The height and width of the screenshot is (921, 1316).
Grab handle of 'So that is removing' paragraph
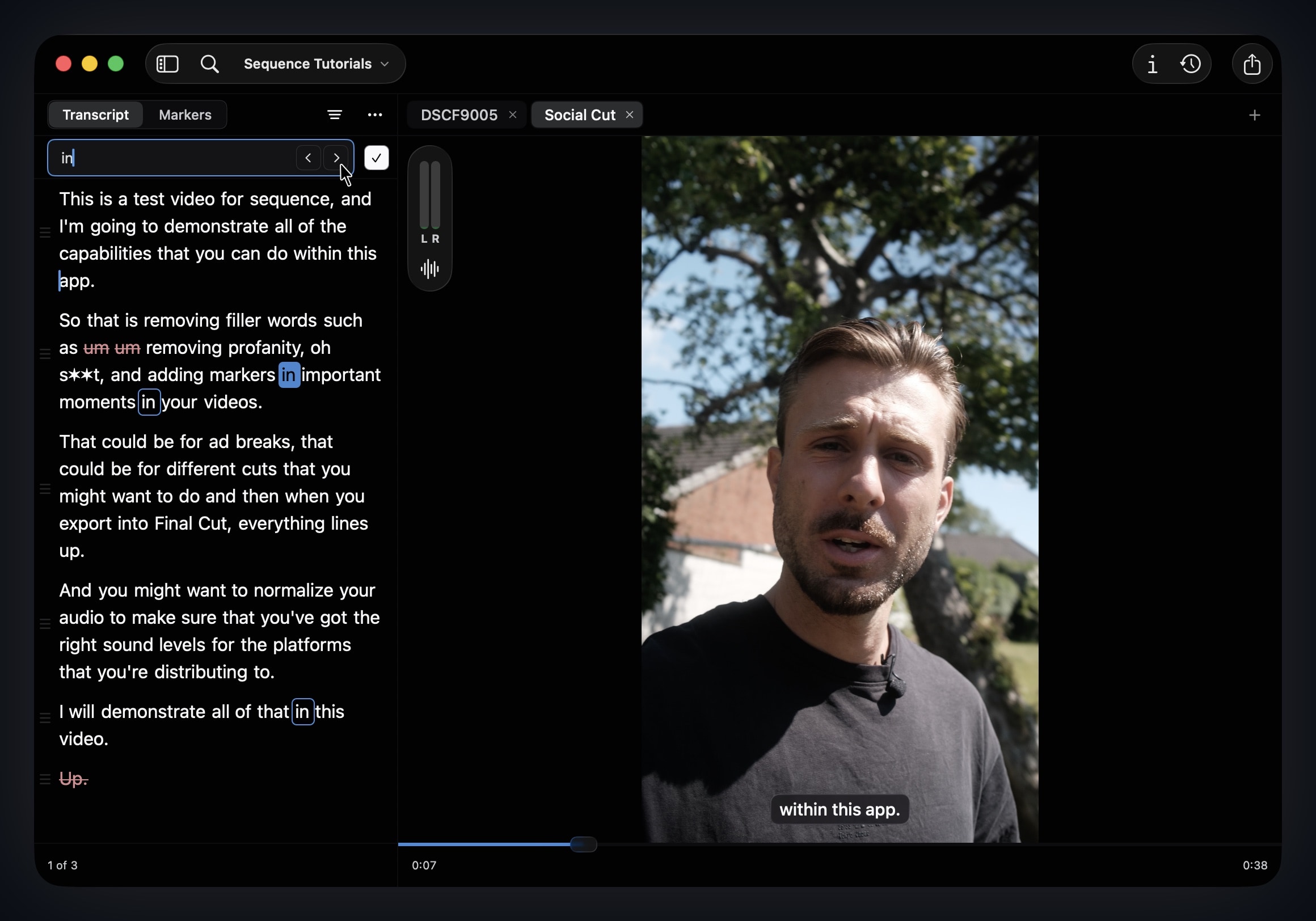click(x=45, y=354)
